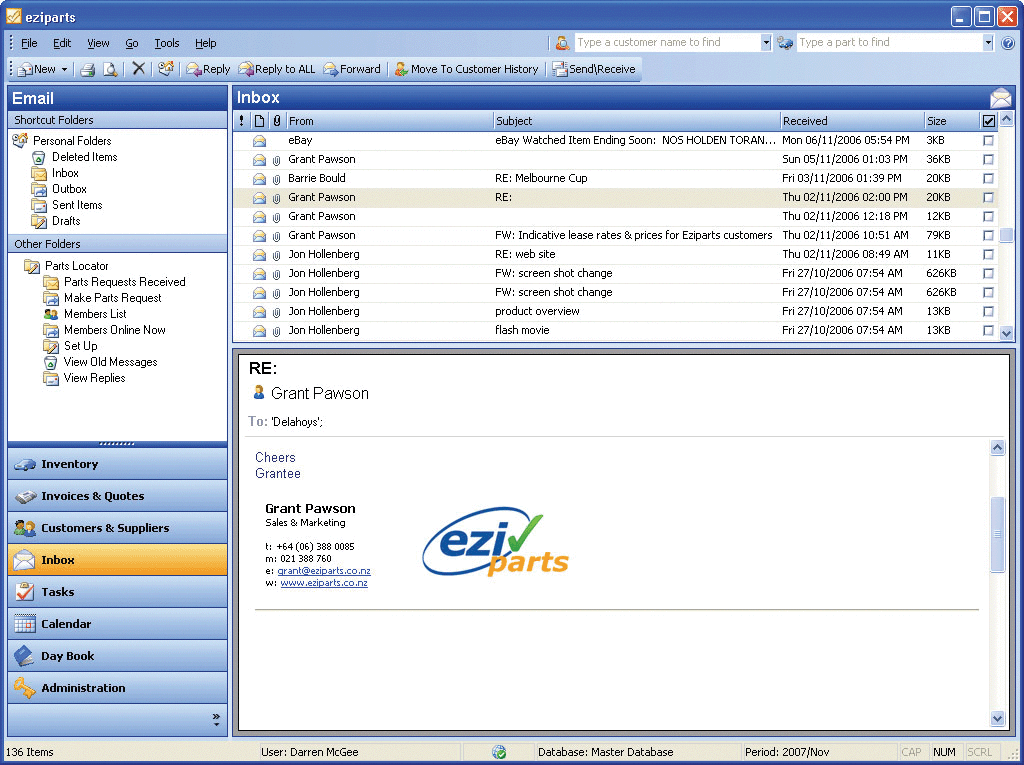Click the message list scrollbar thumb
Image resolution: width=1024 pixels, height=765 pixels.
click(x=1006, y=235)
